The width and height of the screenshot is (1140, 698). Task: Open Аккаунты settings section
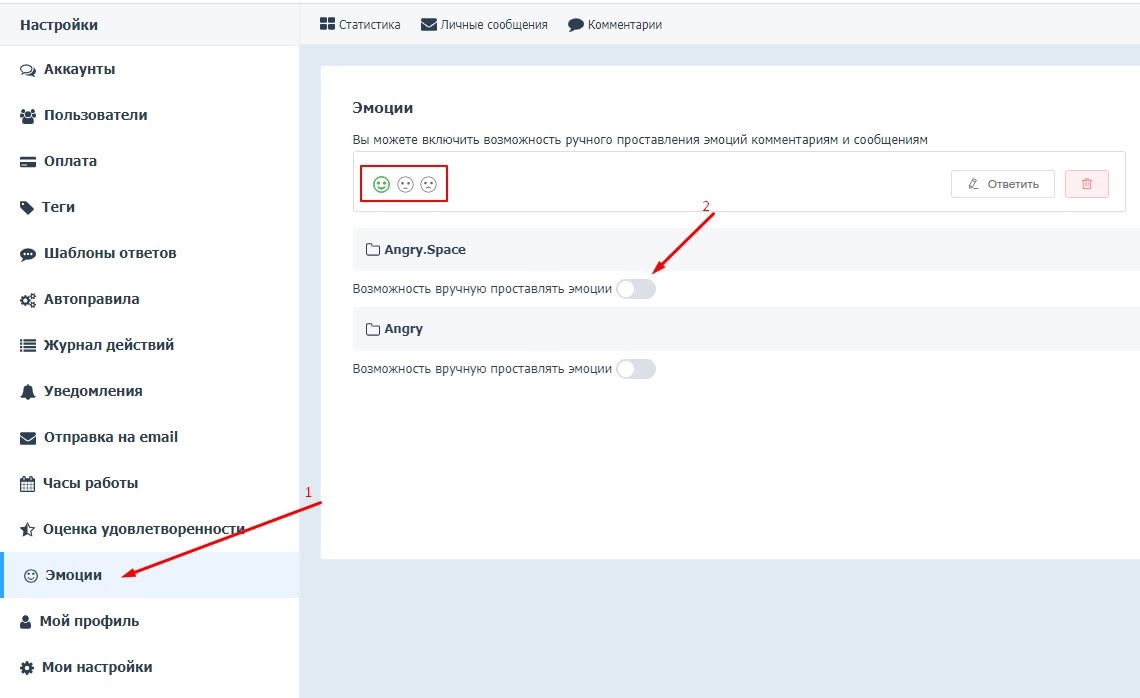pos(150,70)
